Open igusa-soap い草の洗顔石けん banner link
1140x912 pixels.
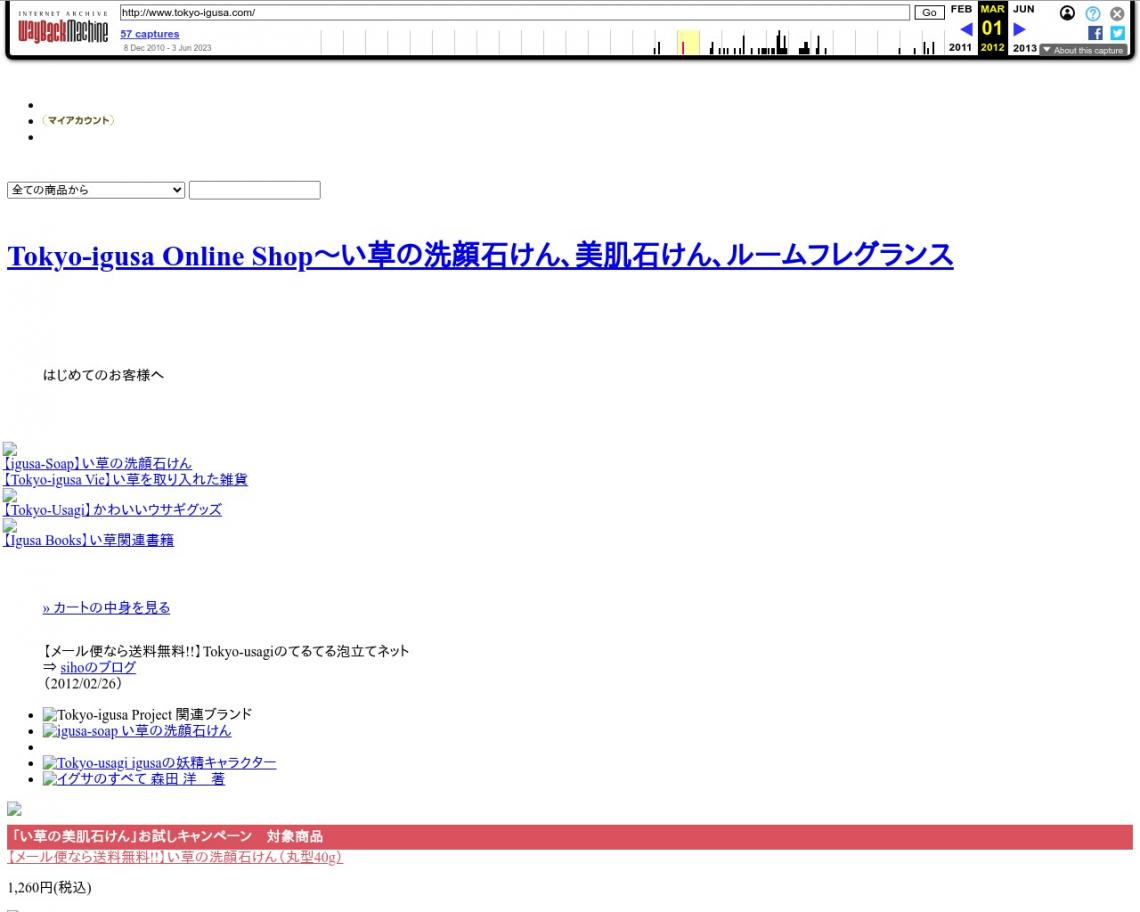pyautogui.click(x=137, y=731)
